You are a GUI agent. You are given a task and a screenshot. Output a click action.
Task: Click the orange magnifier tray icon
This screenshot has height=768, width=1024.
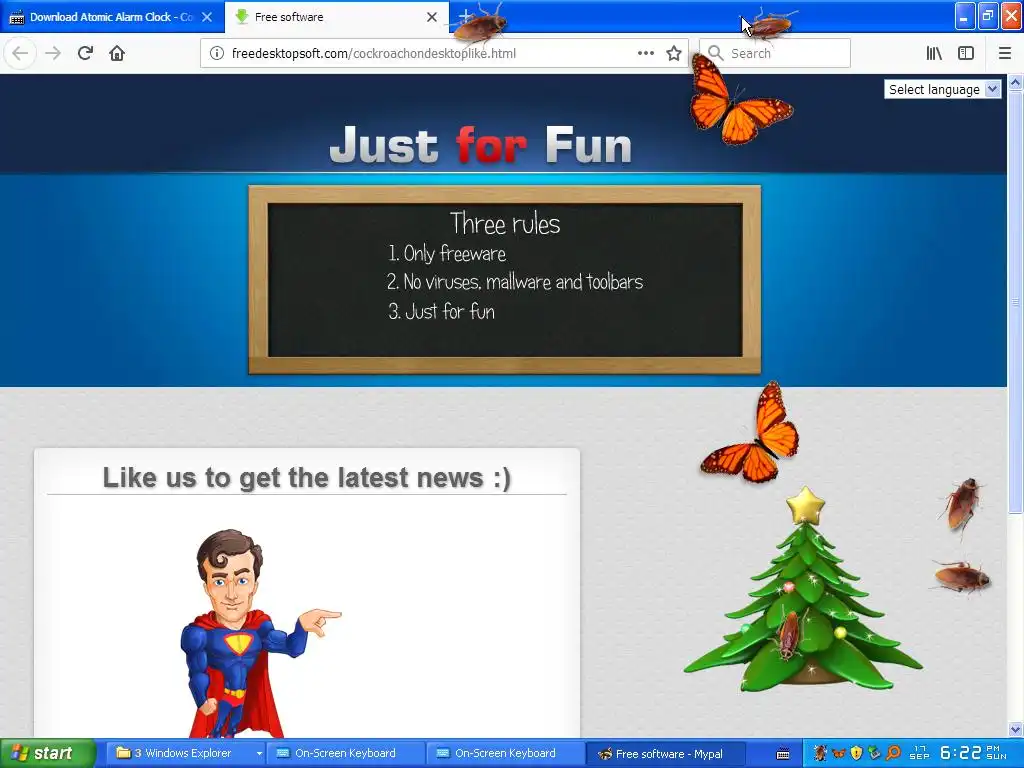[x=893, y=754]
